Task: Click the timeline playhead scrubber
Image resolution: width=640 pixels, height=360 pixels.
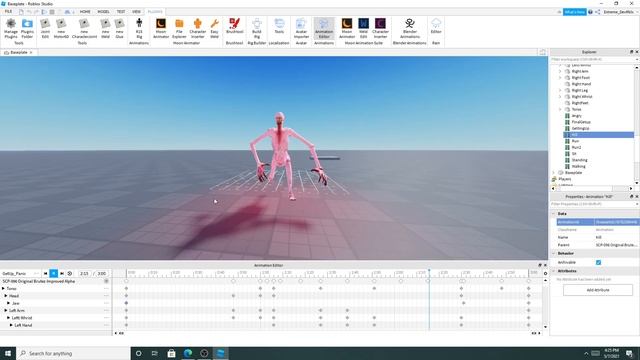Action: [429, 271]
